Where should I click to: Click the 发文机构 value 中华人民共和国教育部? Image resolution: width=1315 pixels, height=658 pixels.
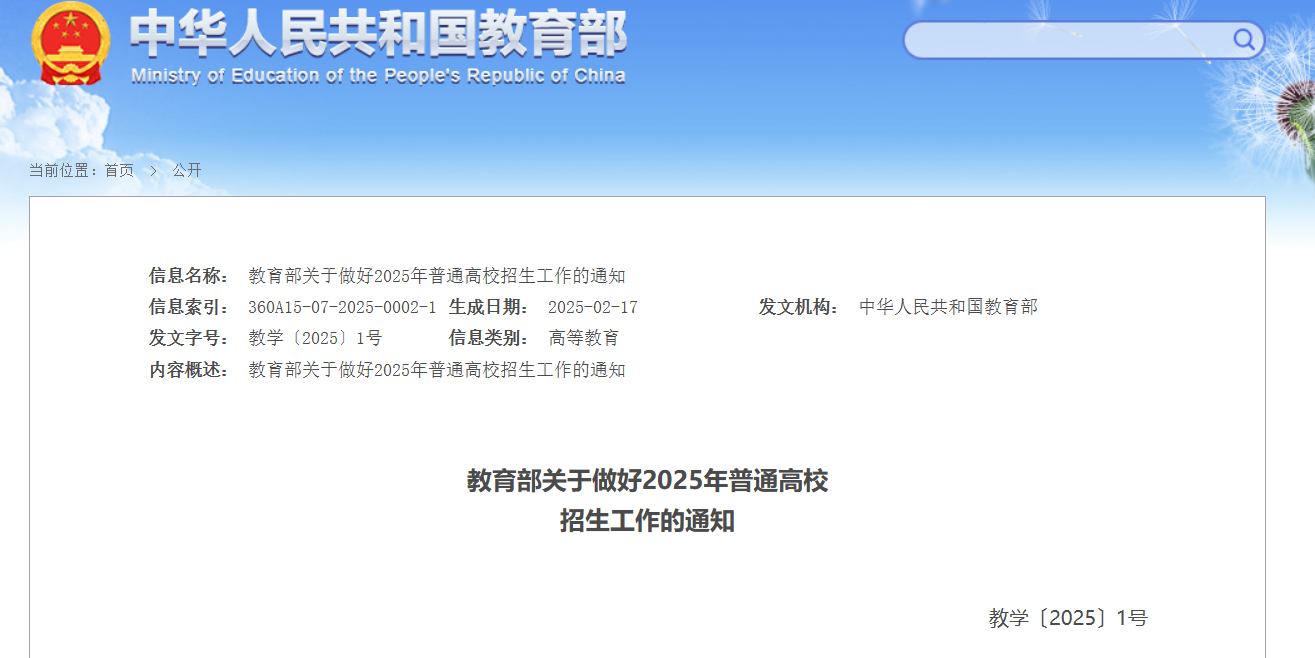(x=948, y=307)
